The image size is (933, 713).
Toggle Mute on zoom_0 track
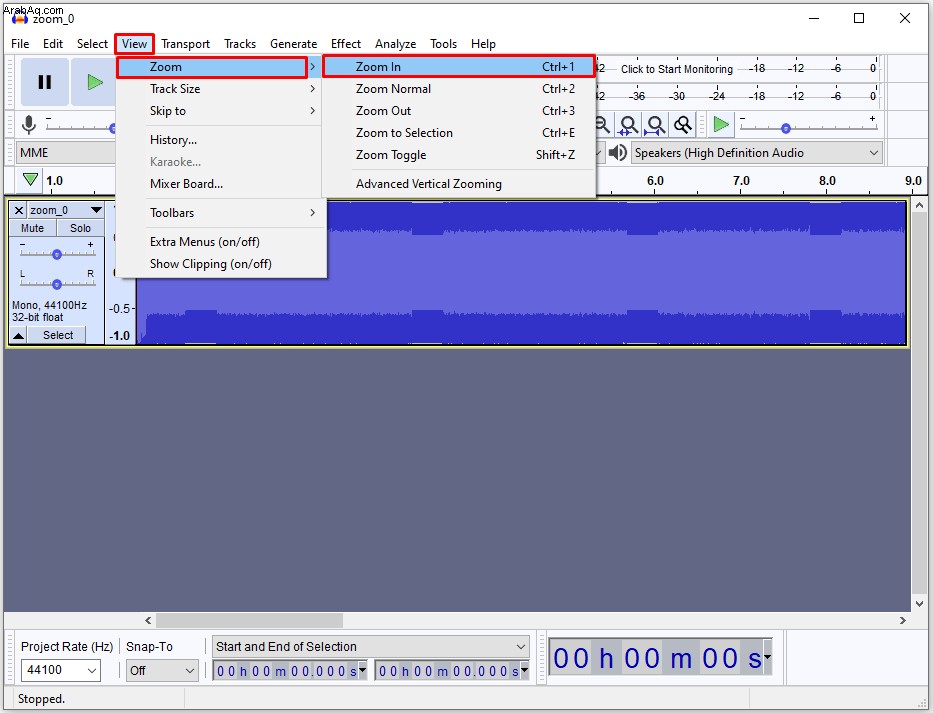pos(33,228)
